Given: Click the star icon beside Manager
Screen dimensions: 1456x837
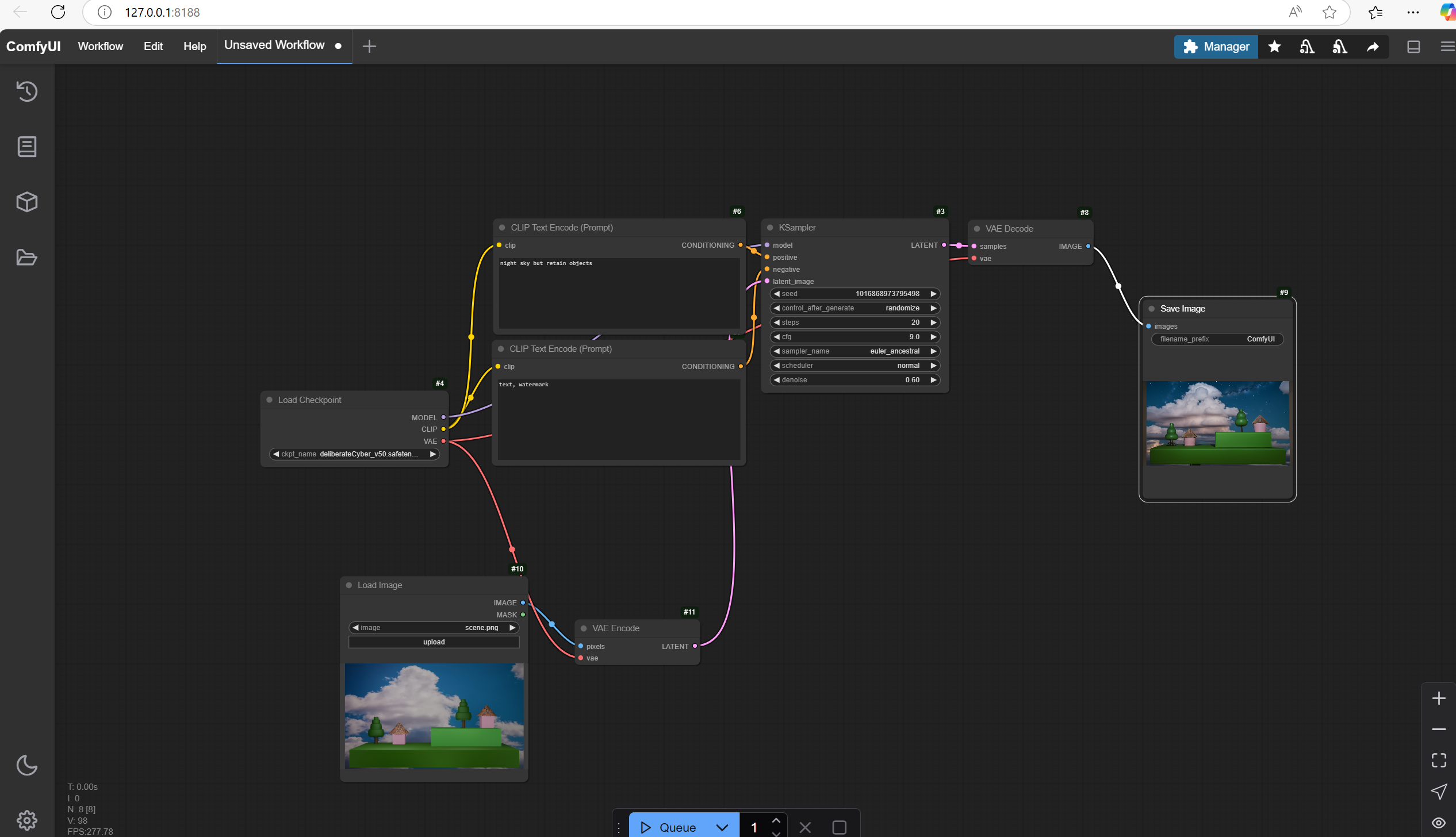Looking at the screenshot, I should [x=1274, y=47].
